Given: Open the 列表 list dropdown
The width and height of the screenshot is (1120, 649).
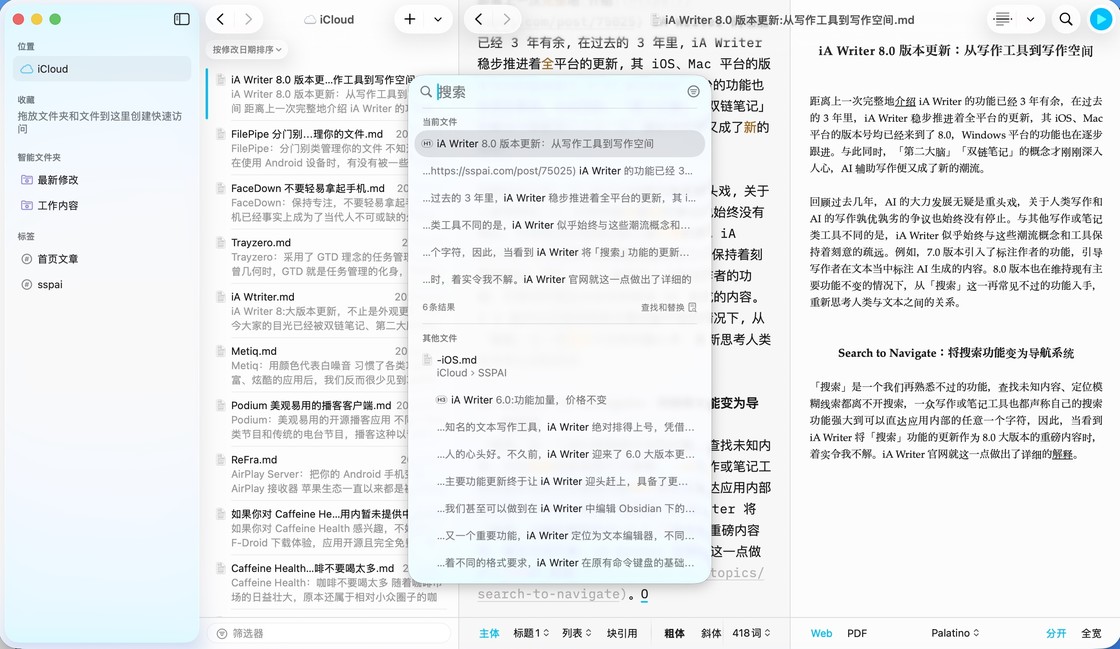Looking at the screenshot, I should (x=576, y=633).
